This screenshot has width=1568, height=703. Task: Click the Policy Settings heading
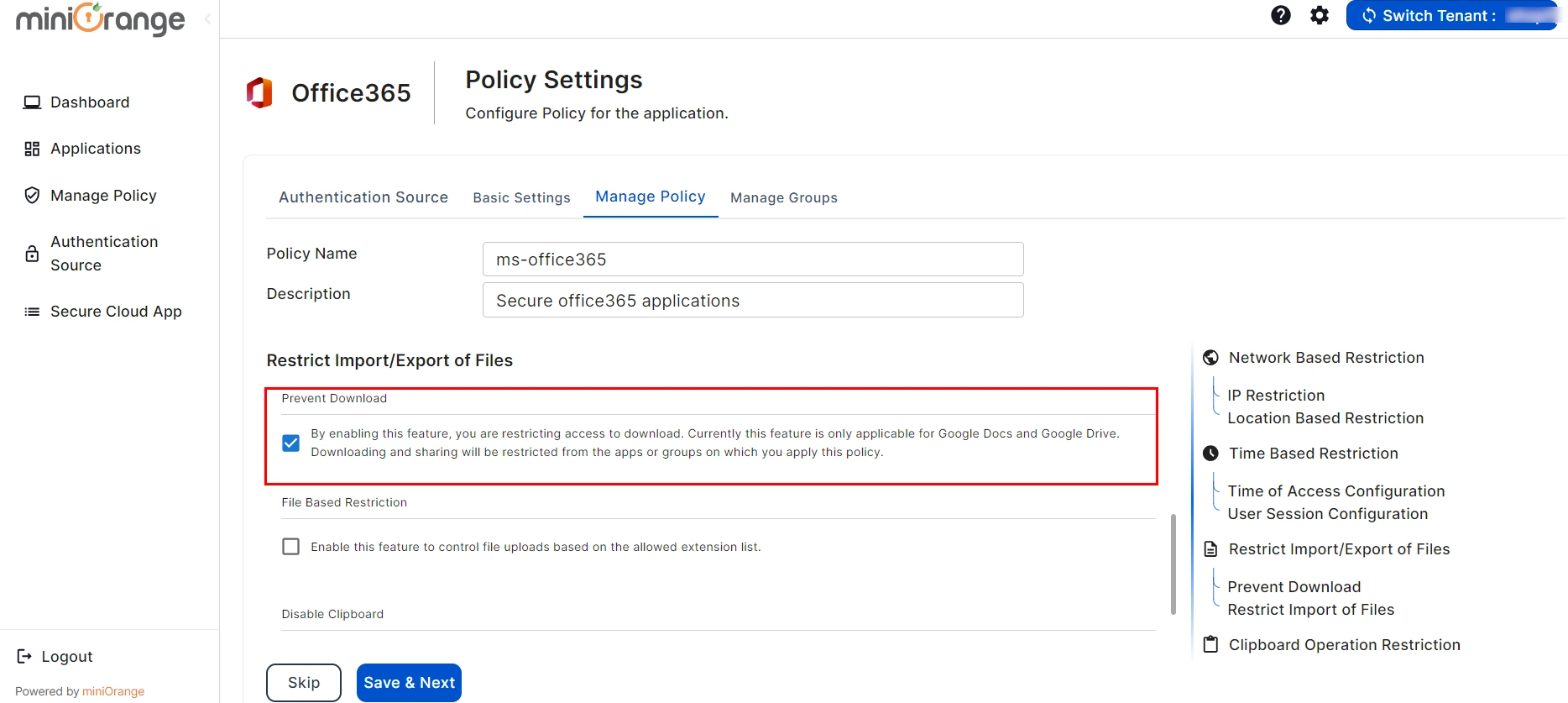pyautogui.click(x=554, y=80)
